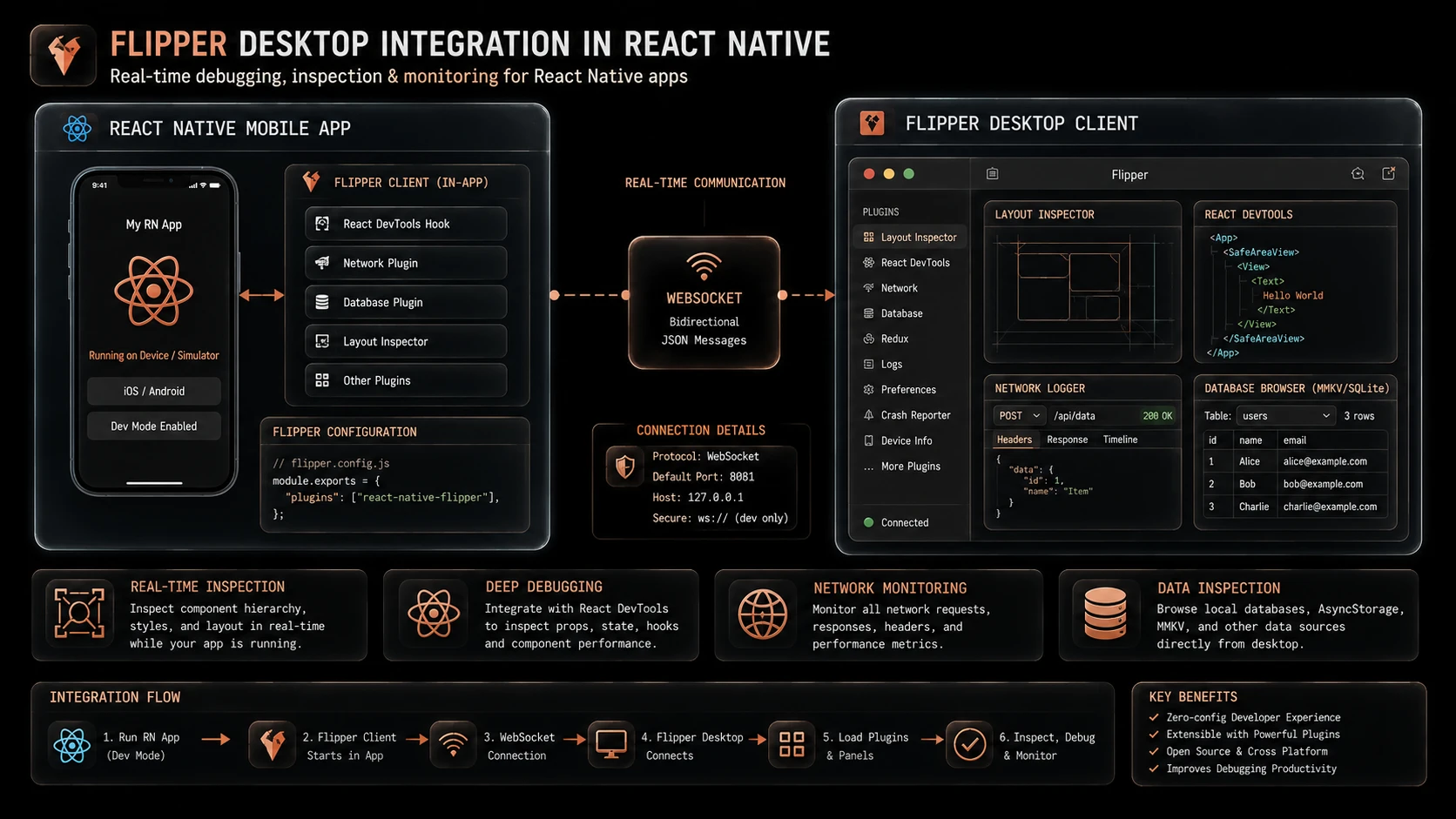Click the Database Plugin stack icon
Viewport: 1456px width, 819px height.
point(322,302)
